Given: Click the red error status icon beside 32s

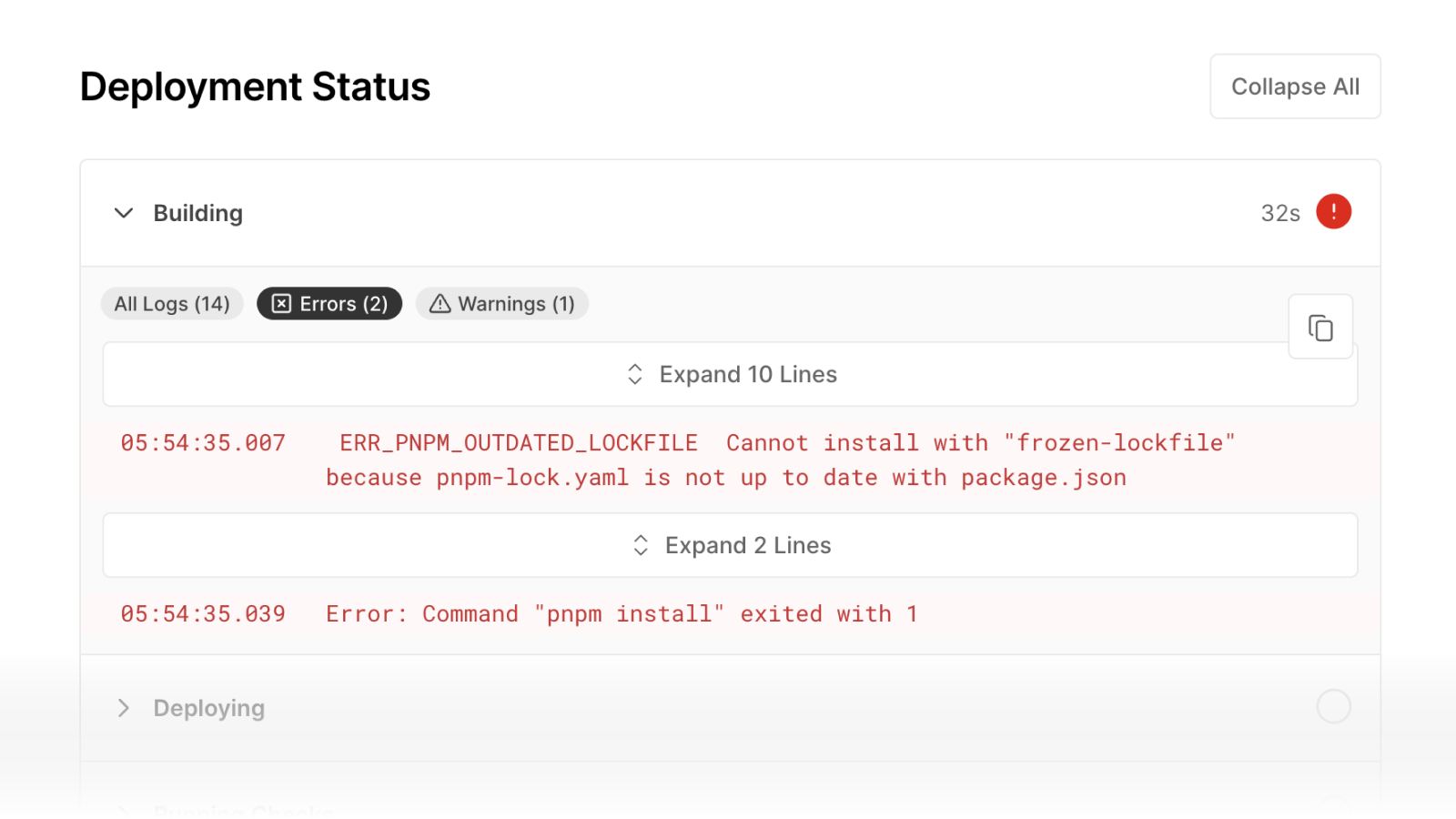Looking at the screenshot, I should coord(1333,211).
